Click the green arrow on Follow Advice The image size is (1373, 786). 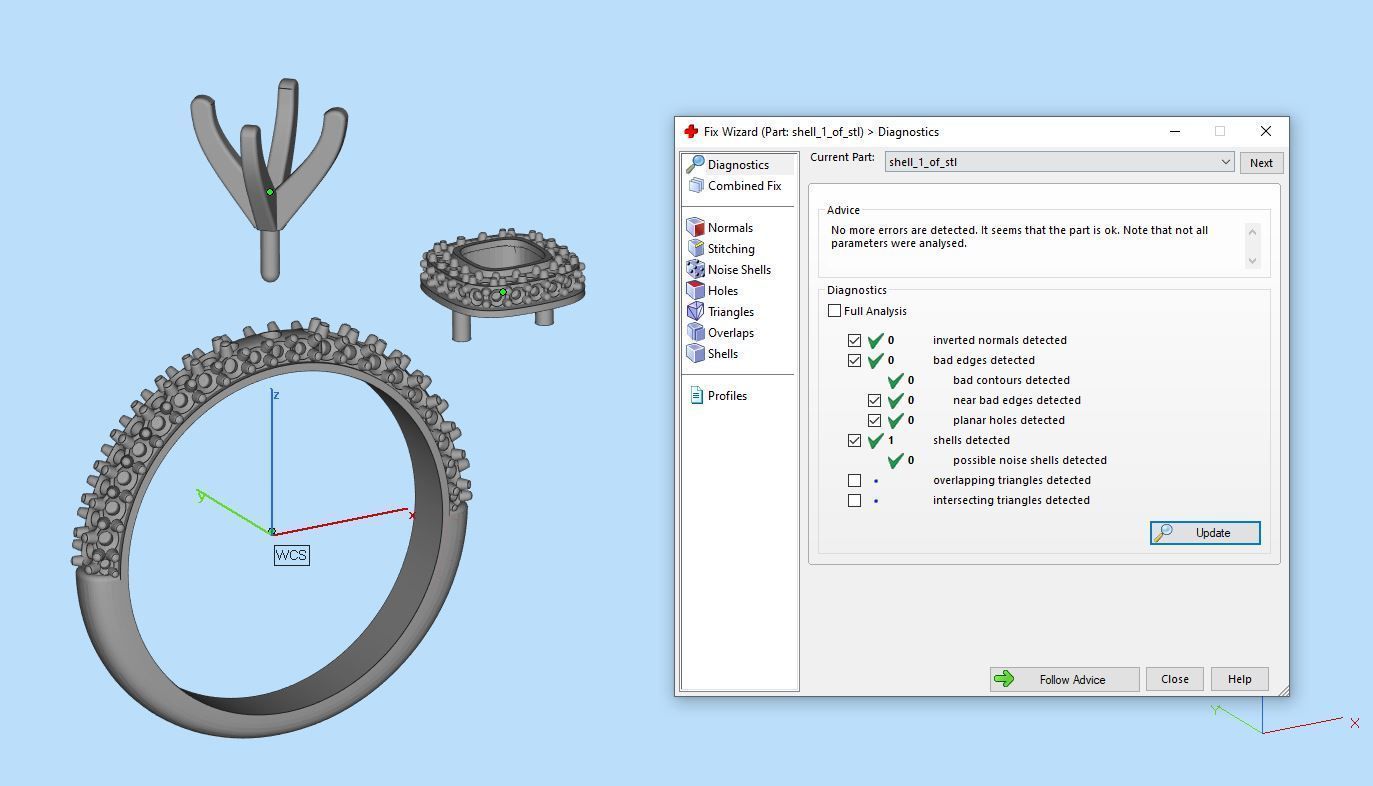1005,679
